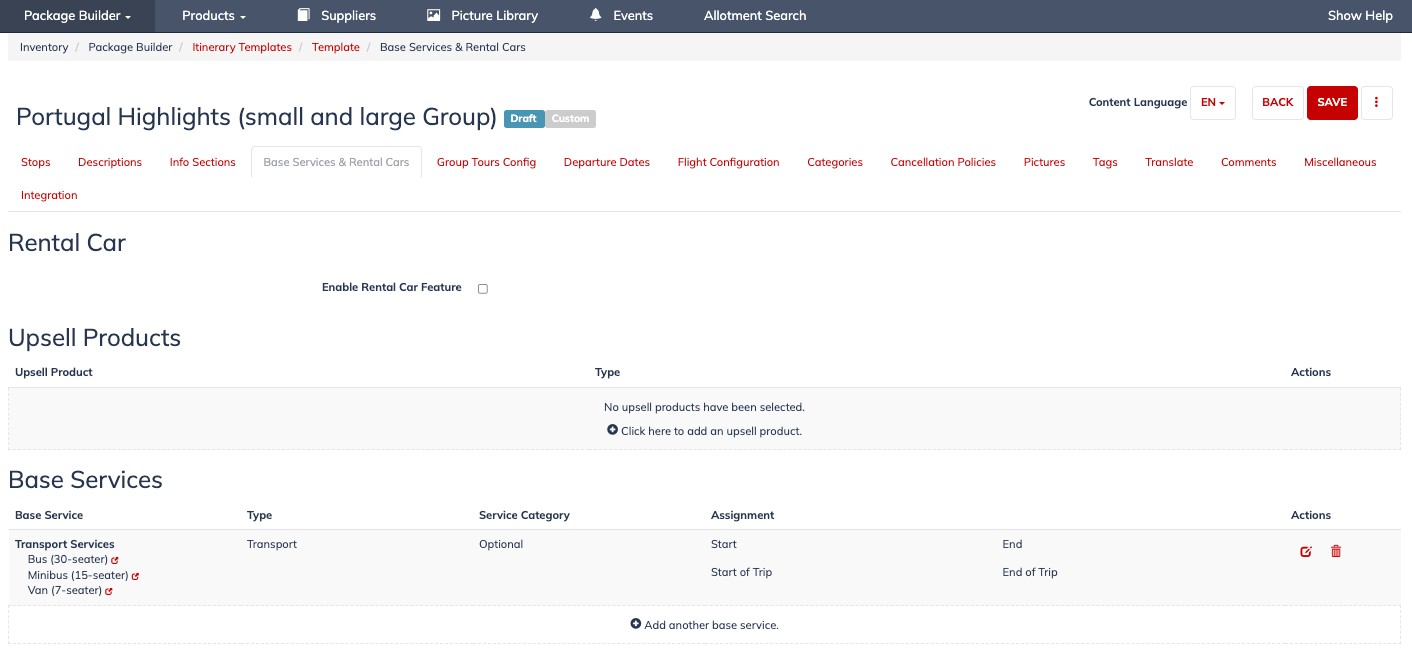Click the Minibus (15-seater) service name

coord(78,575)
